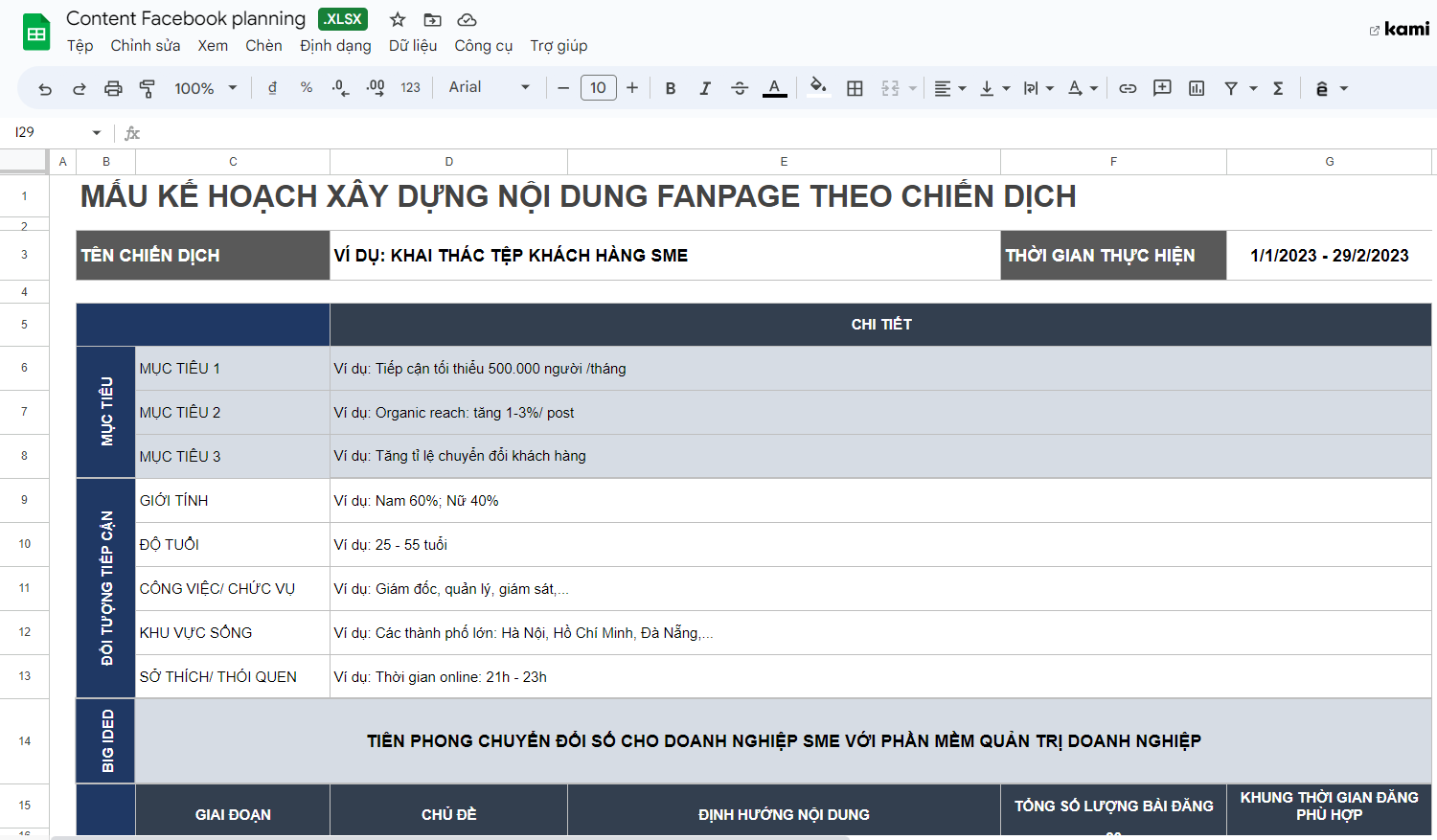Select the date cell 1/1/2023 - 29/2/2023

[1329, 256]
